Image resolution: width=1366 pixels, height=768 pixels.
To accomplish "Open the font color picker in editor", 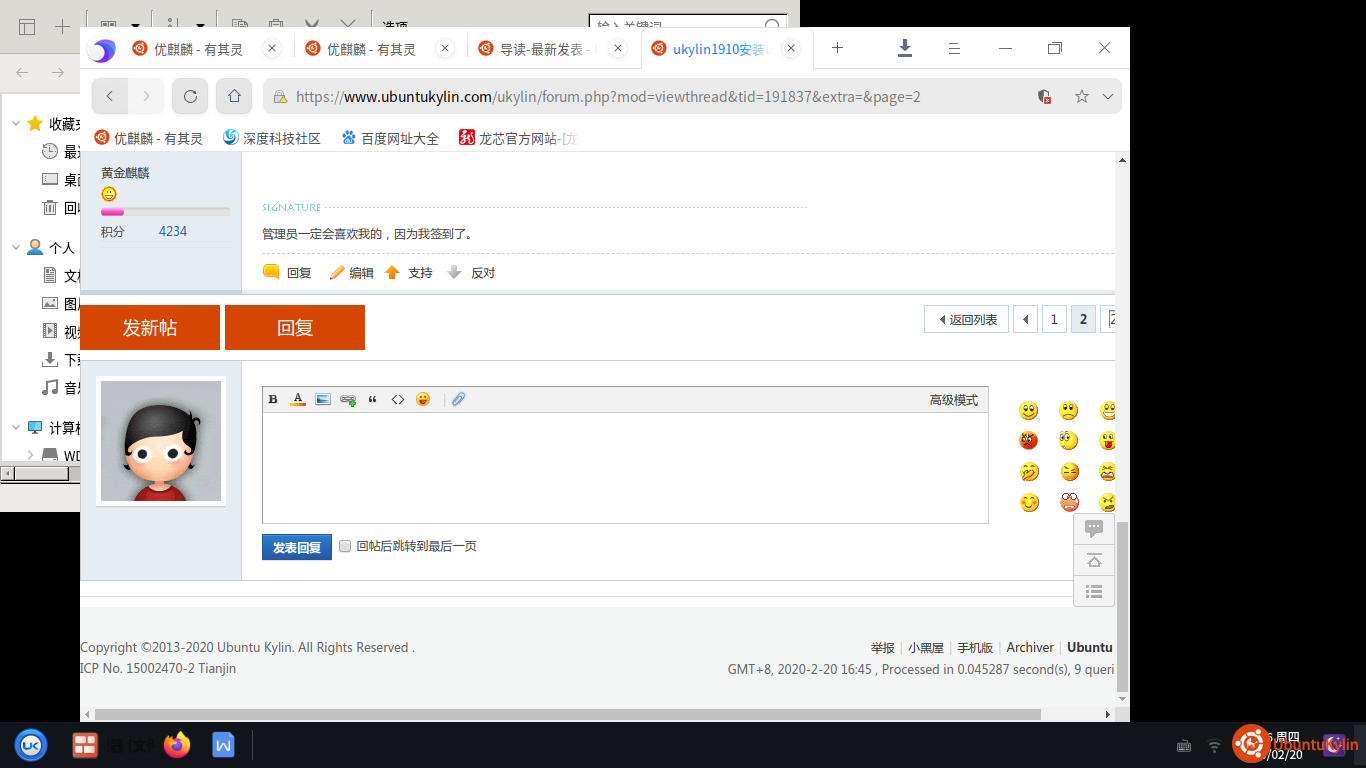I will pyautogui.click(x=298, y=400).
